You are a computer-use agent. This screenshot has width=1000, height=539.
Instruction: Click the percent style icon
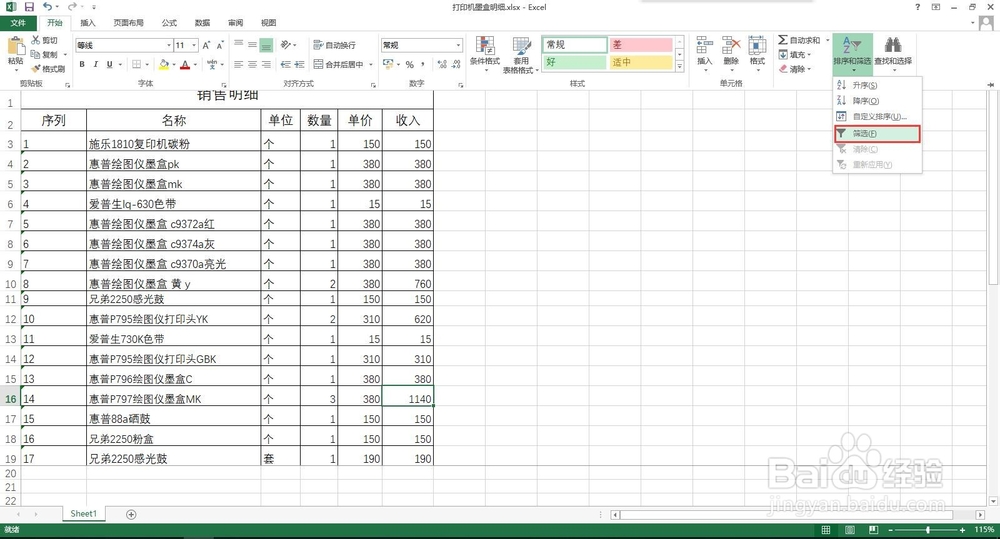click(409, 64)
